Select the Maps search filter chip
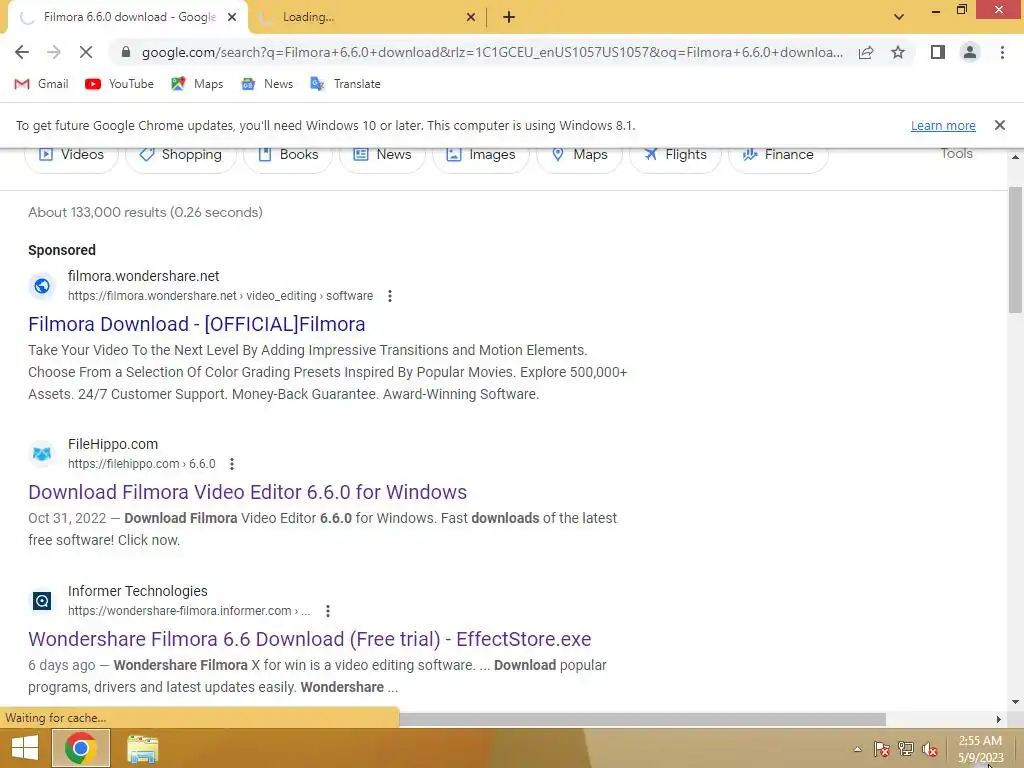The width and height of the screenshot is (1024, 768). coord(579,155)
